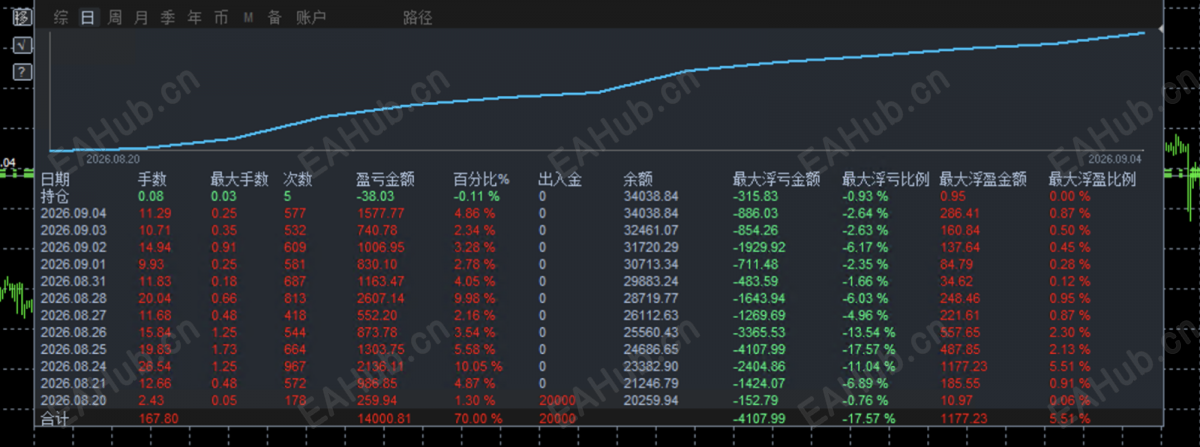Switch to the 综 summary tab
Screen dimensions: 1200x447
point(62,17)
